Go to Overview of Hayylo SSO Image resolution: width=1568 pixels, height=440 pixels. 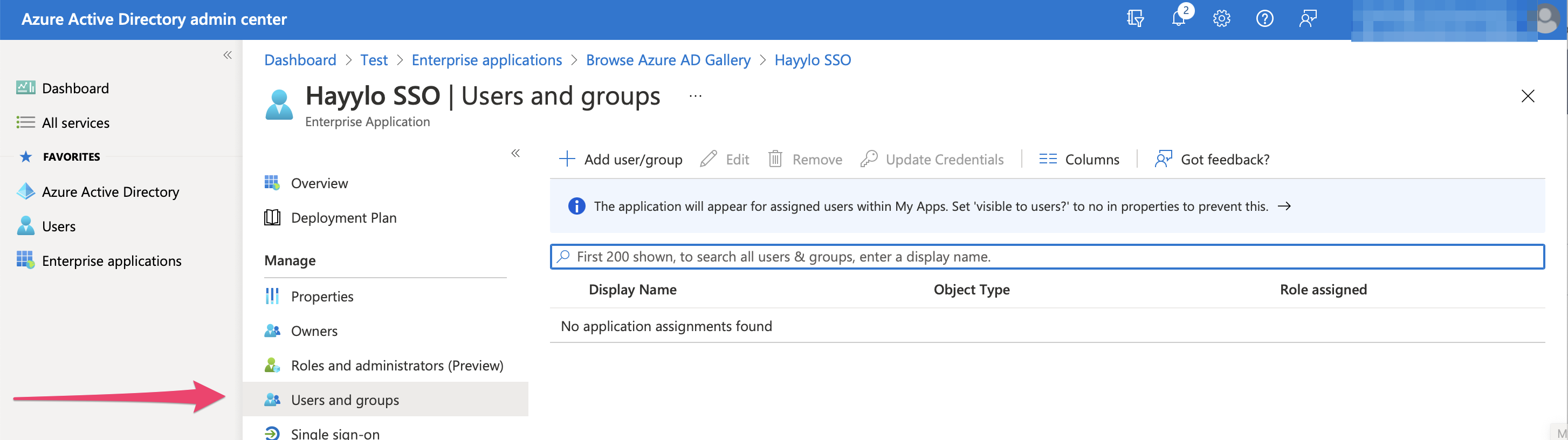point(319,183)
